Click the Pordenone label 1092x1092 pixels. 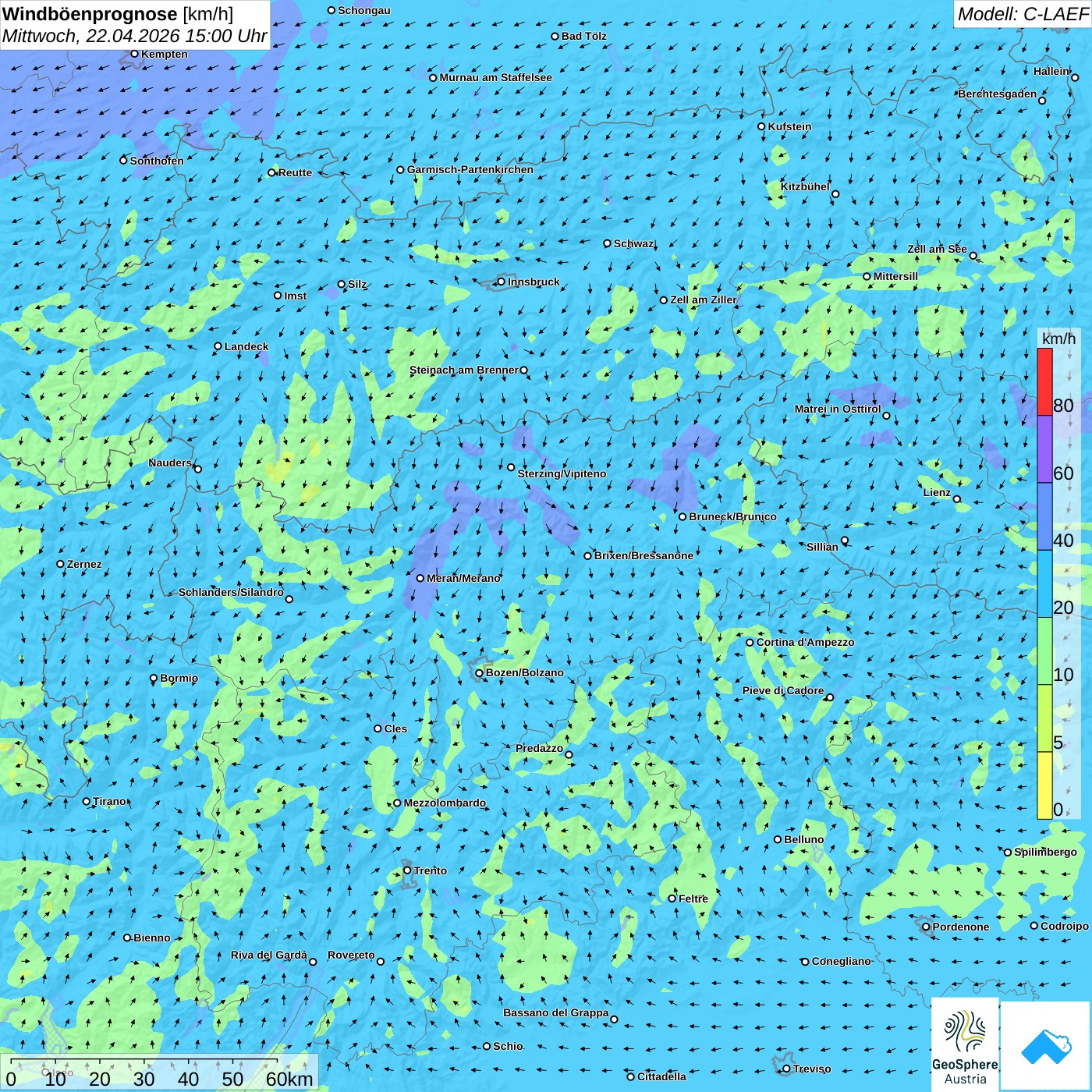[x=961, y=927]
